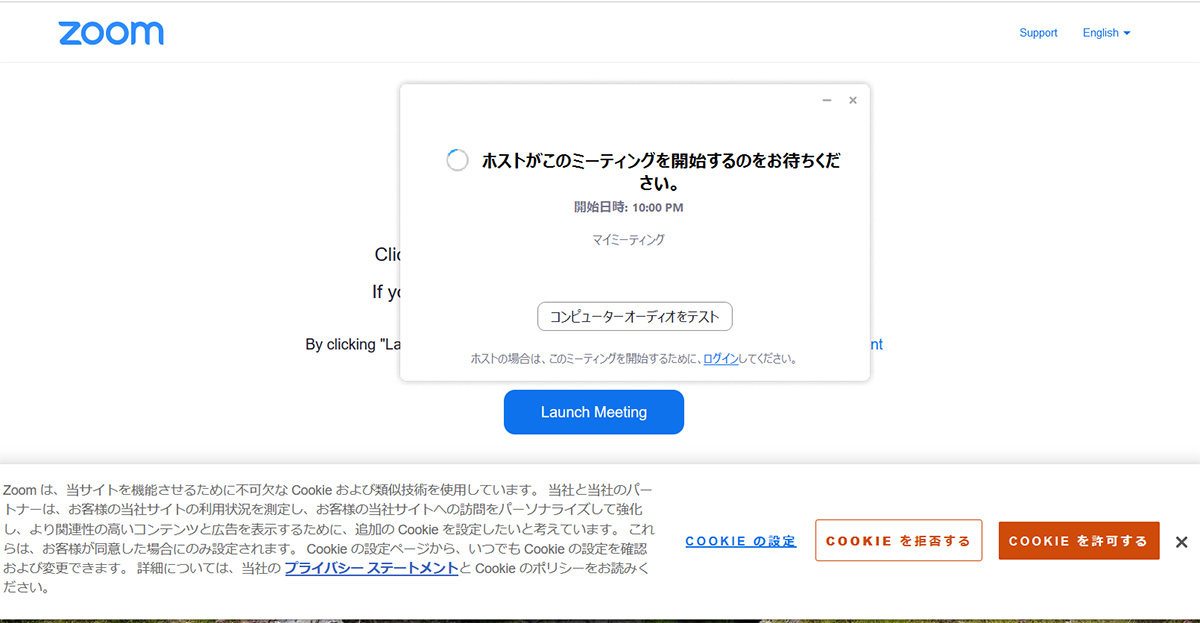The height and width of the screenshot is (623, 1200).
Task: Close the waiting-for-host dialog
Action: coord(853,100)
